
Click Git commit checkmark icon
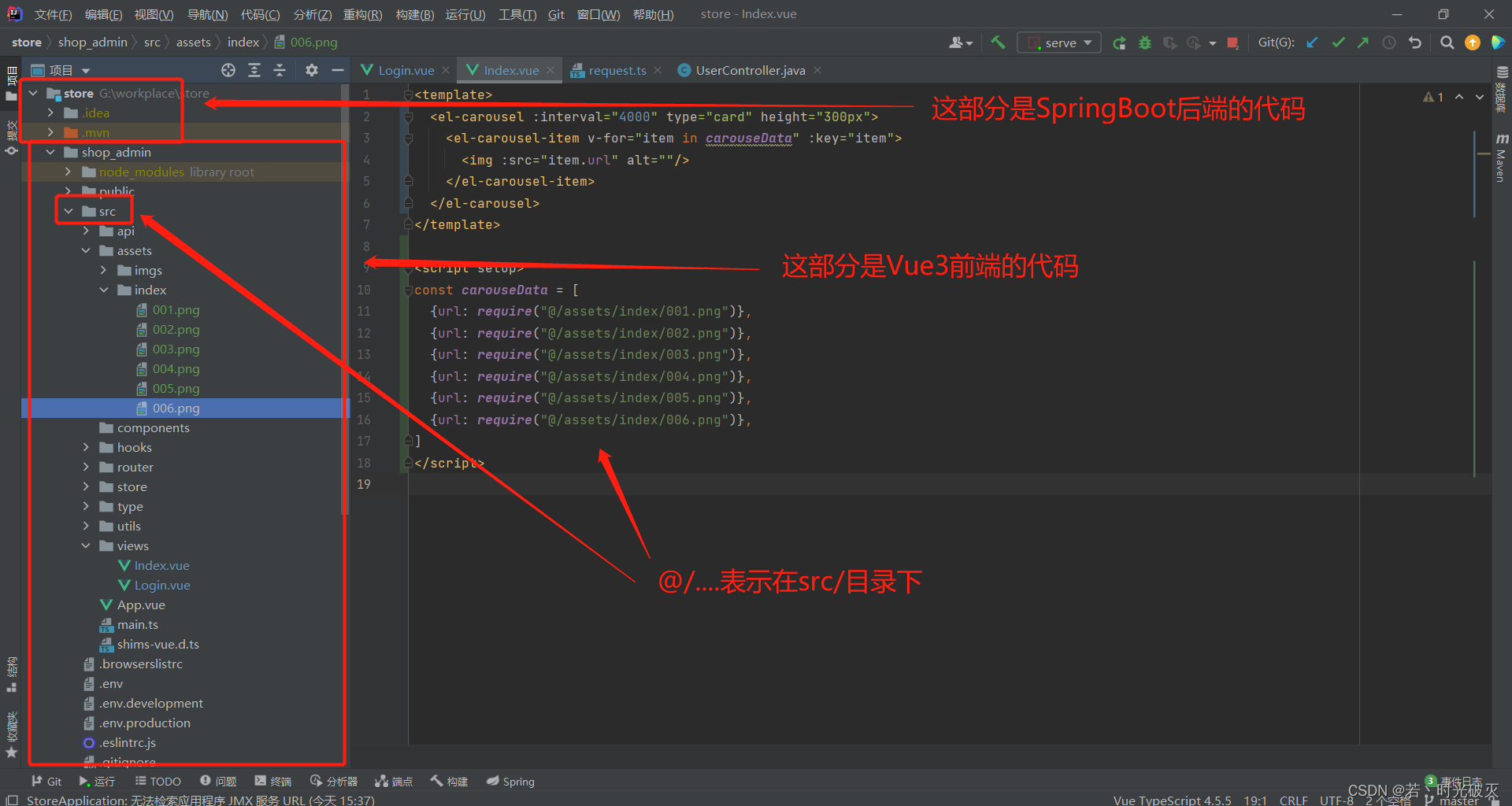click(x=1338, y=43)
